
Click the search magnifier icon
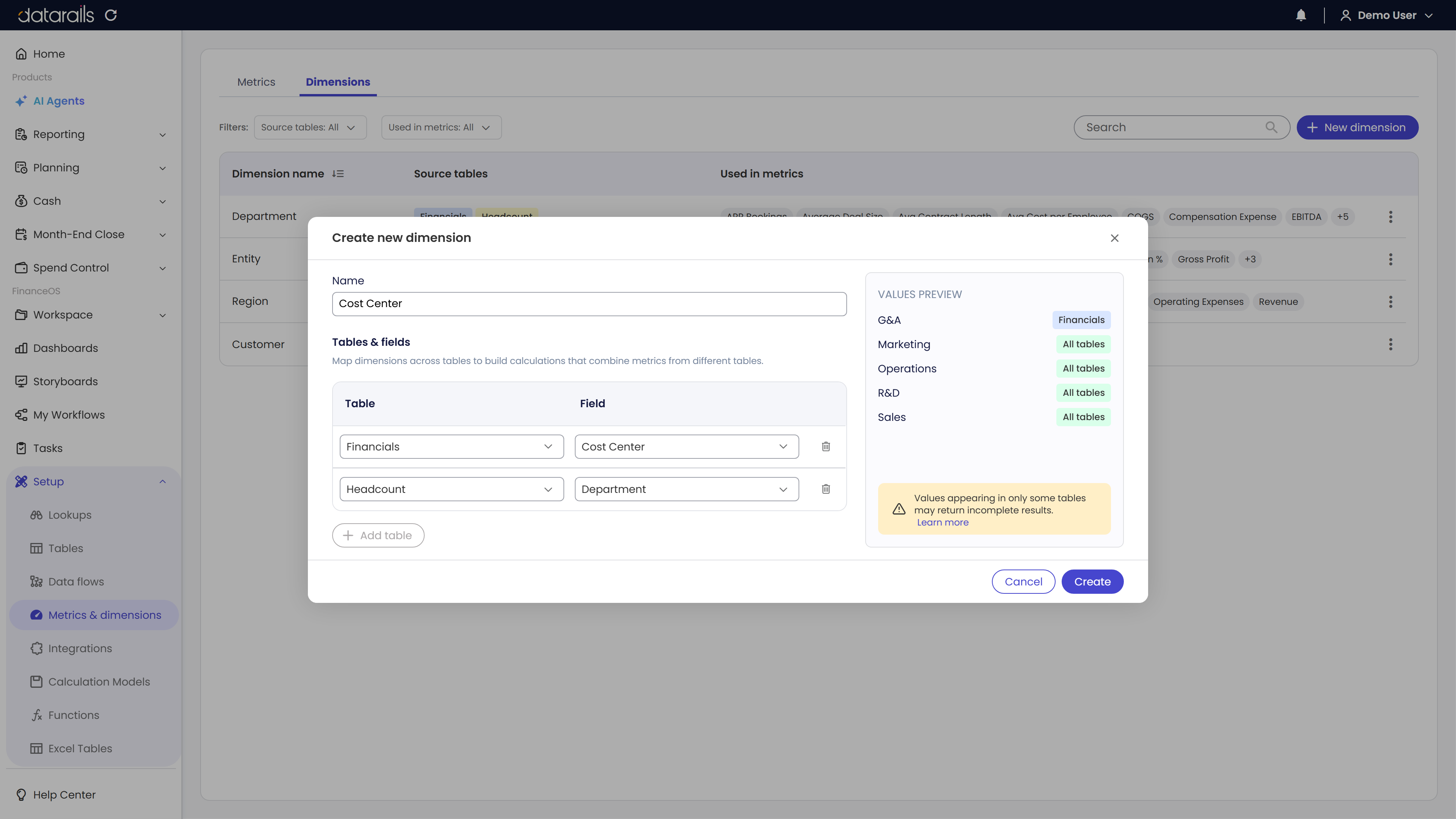tap(1271, 127)
